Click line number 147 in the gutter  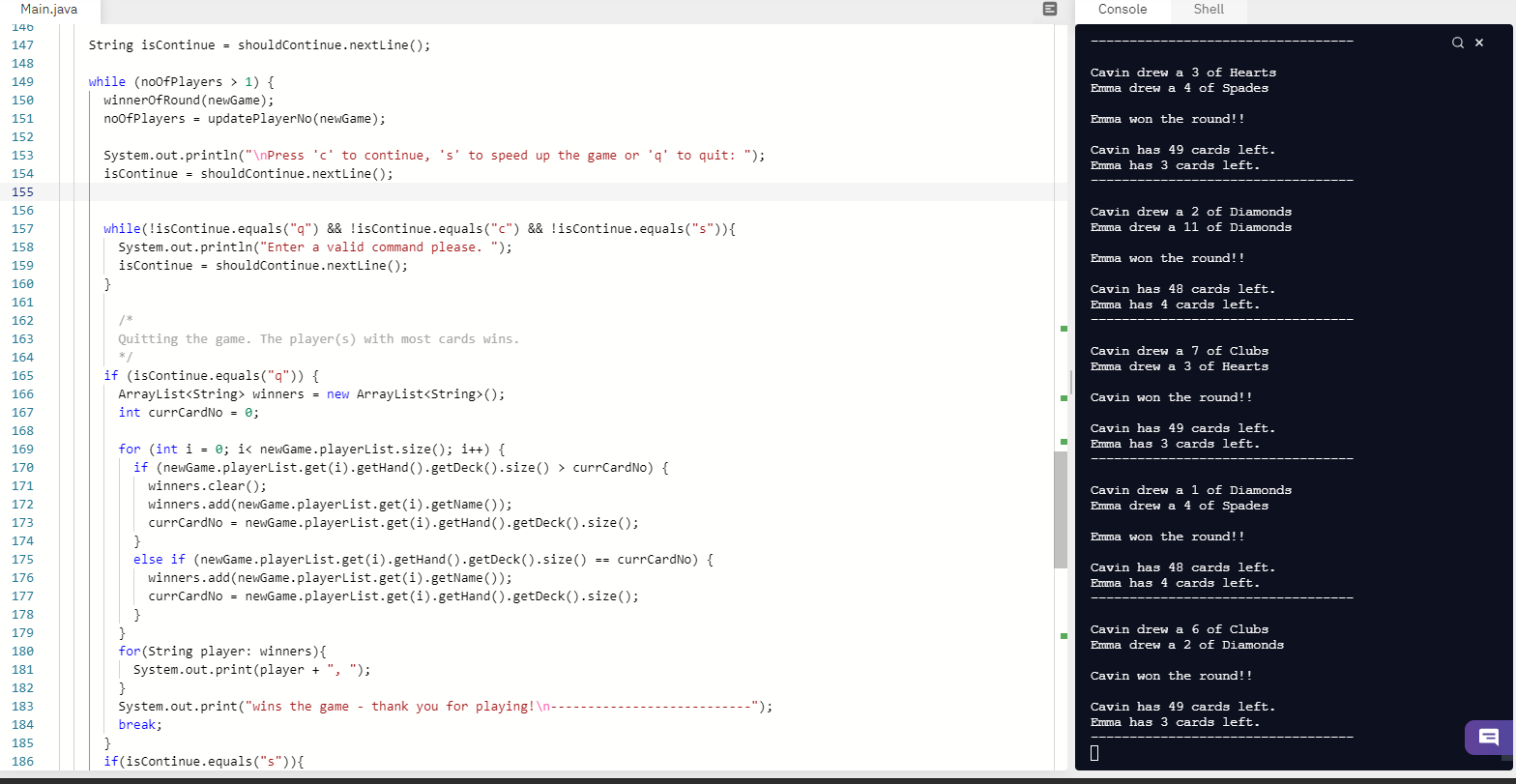(22, 45)
